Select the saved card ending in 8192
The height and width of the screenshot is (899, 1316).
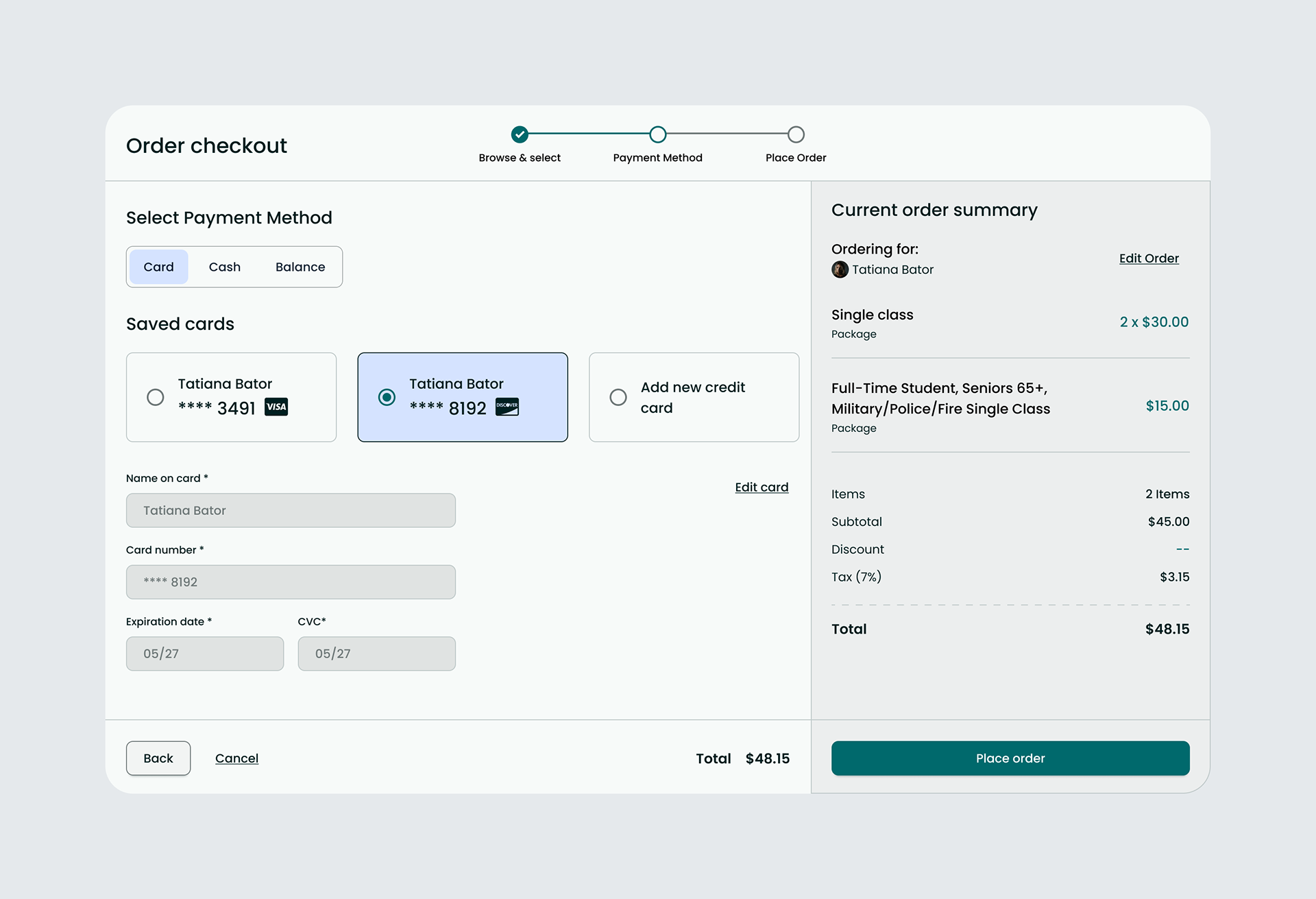(x=387, y=397)
